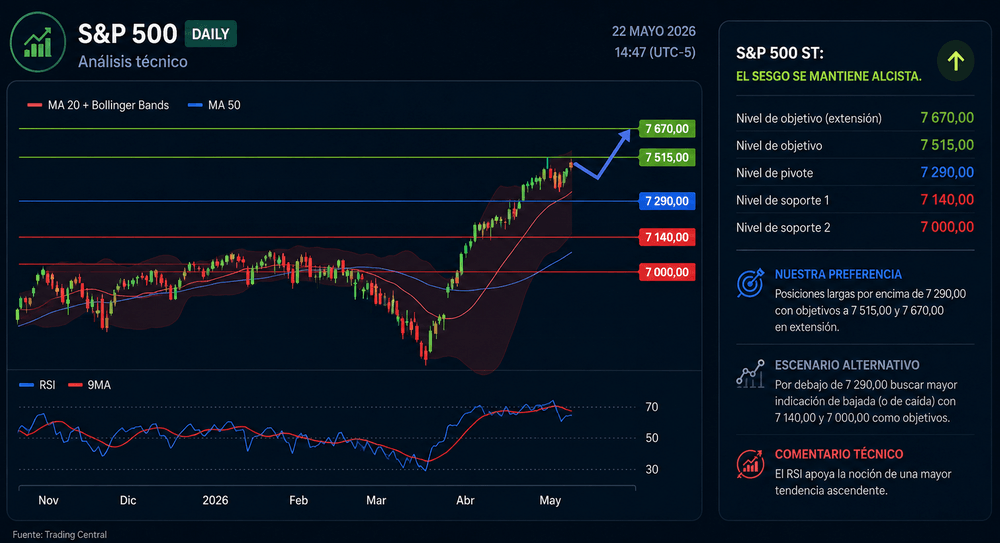Click the Mar month label on the time axis
The image size is (1000, 543).
(x=376, y=501)
